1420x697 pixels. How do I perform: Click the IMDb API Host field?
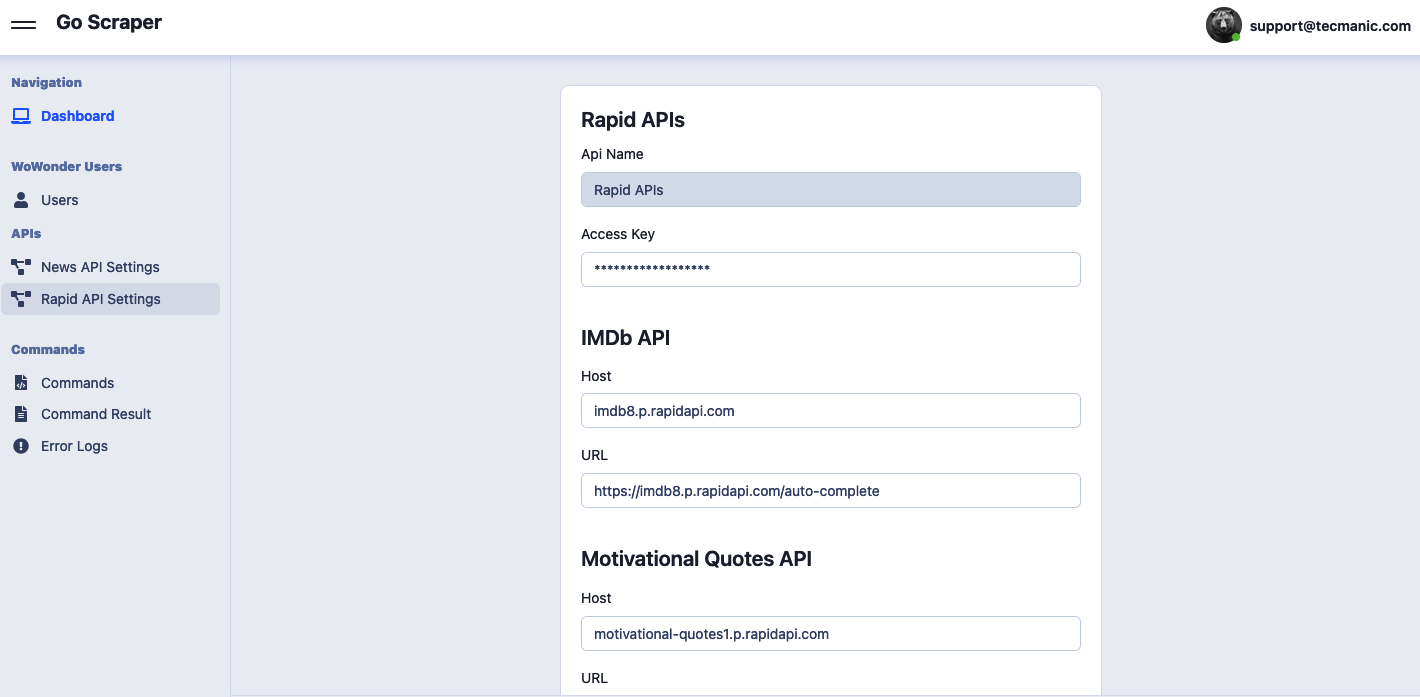[830, 410]
